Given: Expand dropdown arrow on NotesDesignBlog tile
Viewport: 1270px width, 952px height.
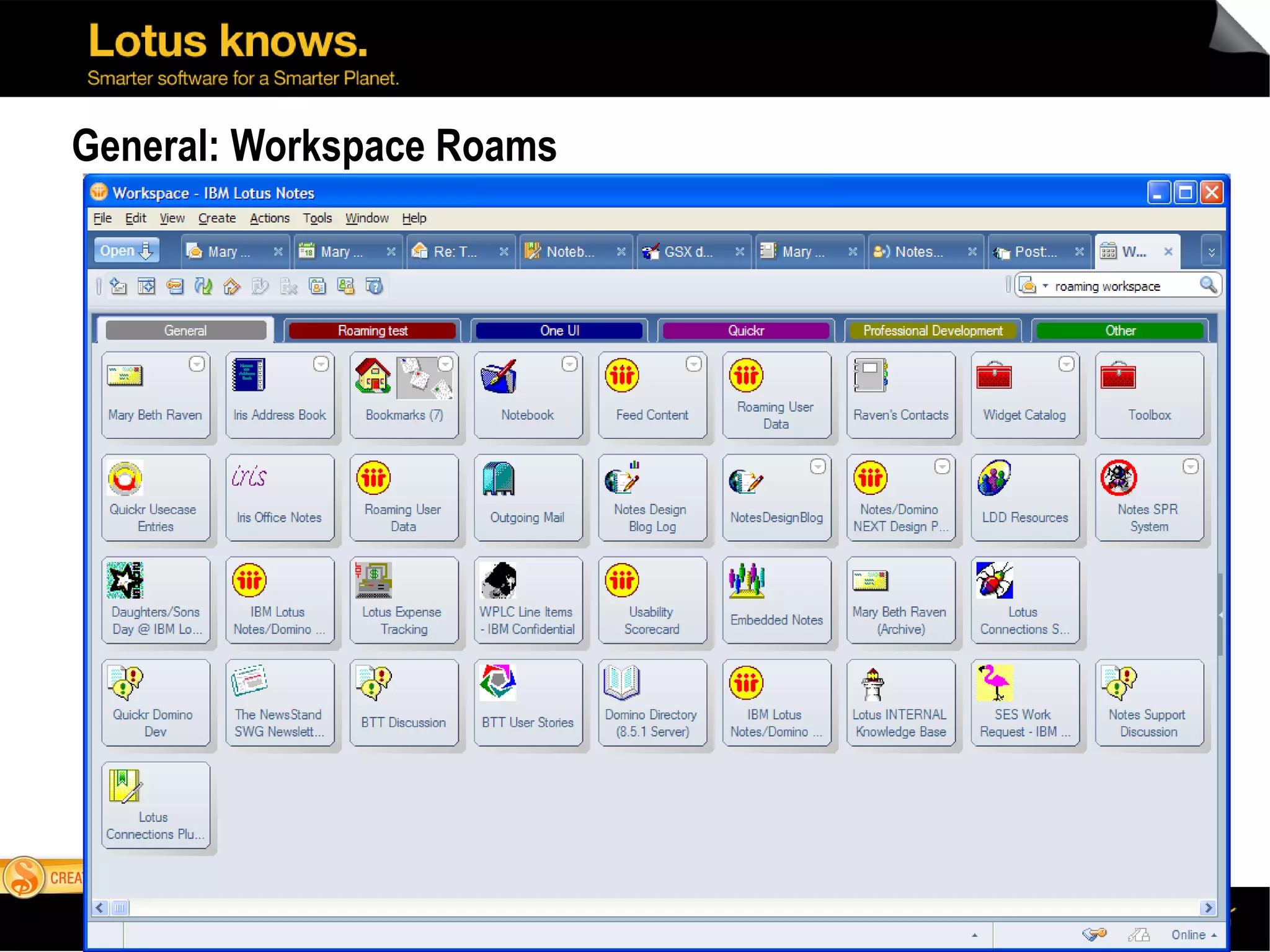Looking at the screenshot, I should pos(818,466).
